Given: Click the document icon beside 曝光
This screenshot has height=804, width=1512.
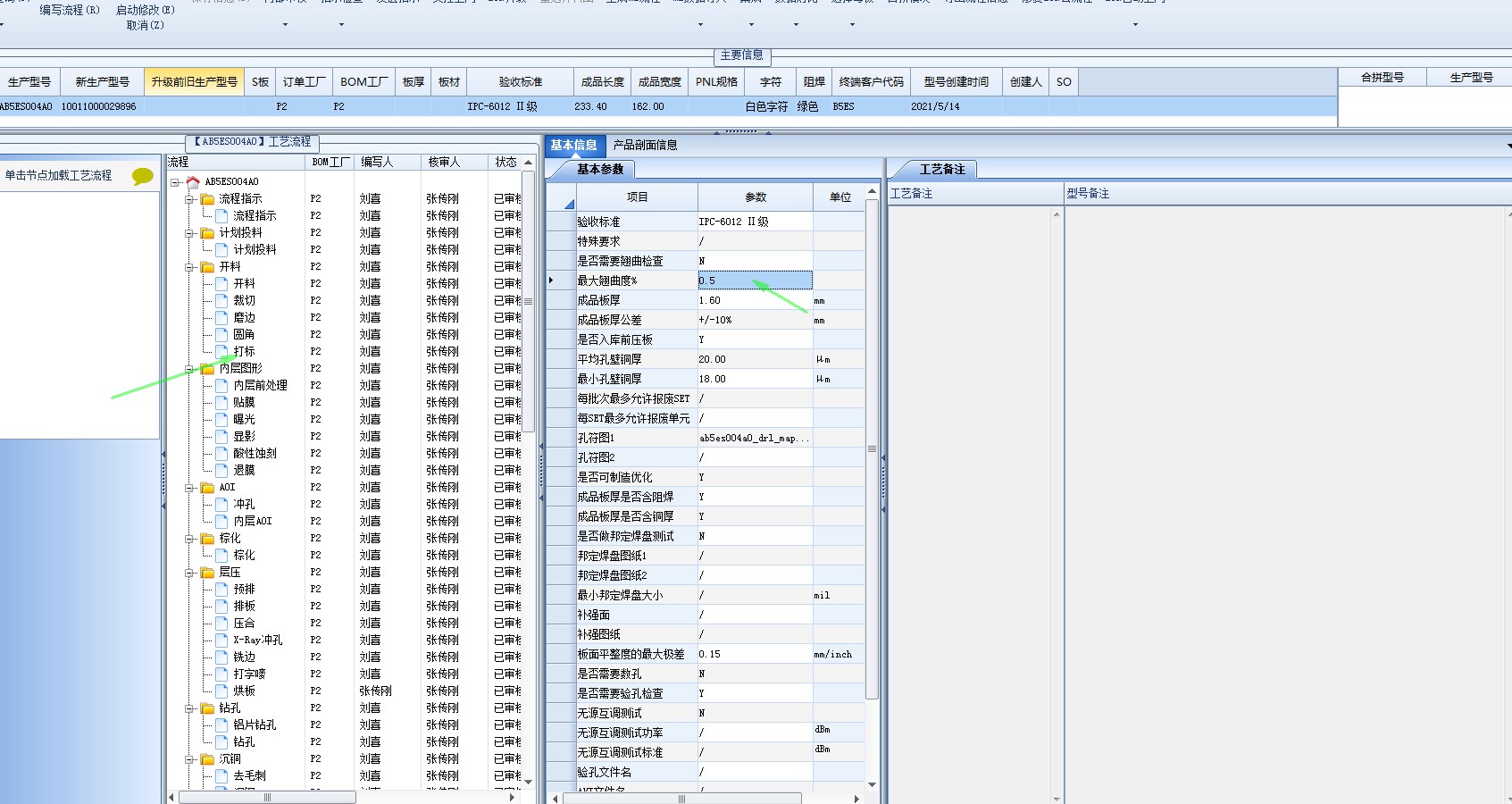Looking at the screenshot, I should tap(221, 419).
